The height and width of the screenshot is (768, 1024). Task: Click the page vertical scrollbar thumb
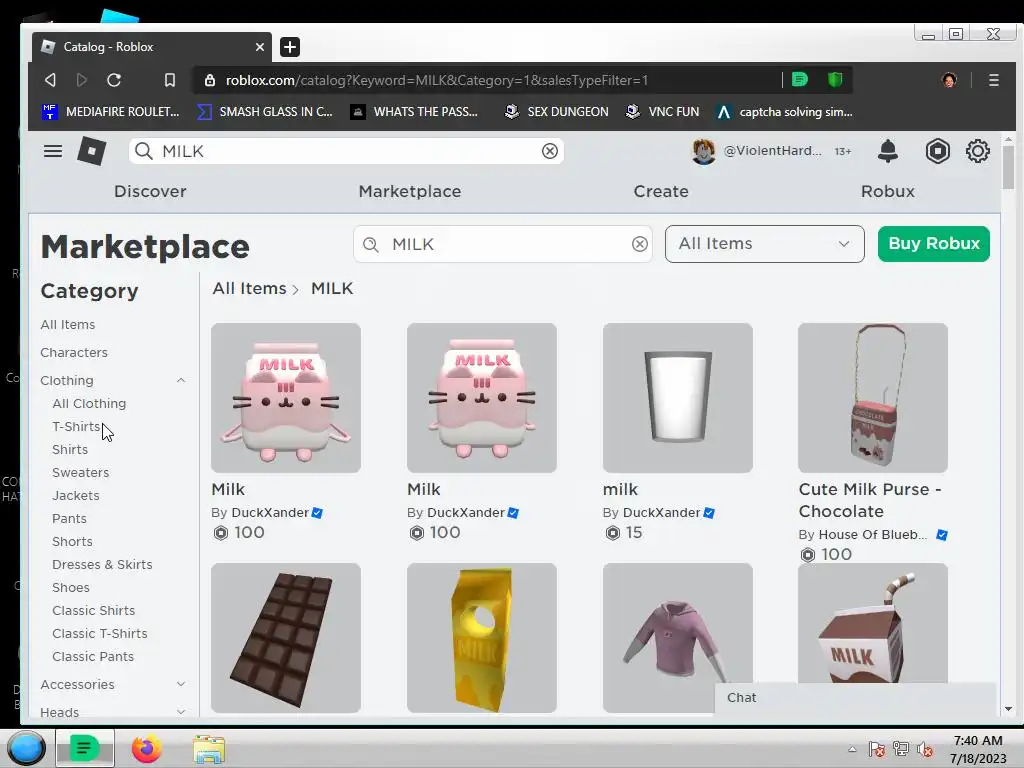[x=1008, y=166]
